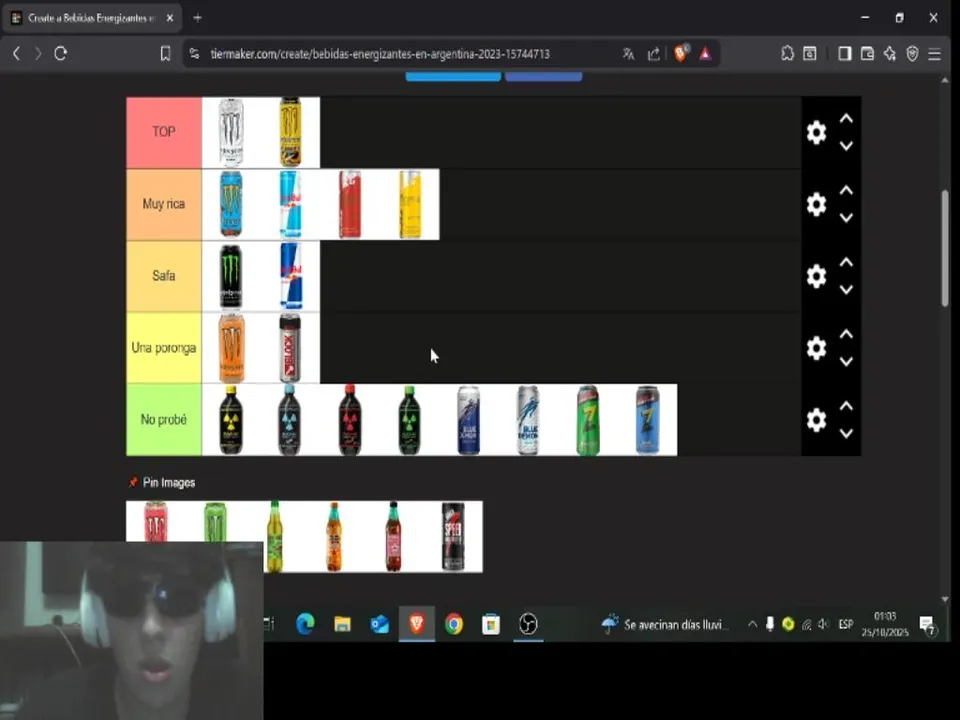Click the Una poronga tier label

(163, 348)
